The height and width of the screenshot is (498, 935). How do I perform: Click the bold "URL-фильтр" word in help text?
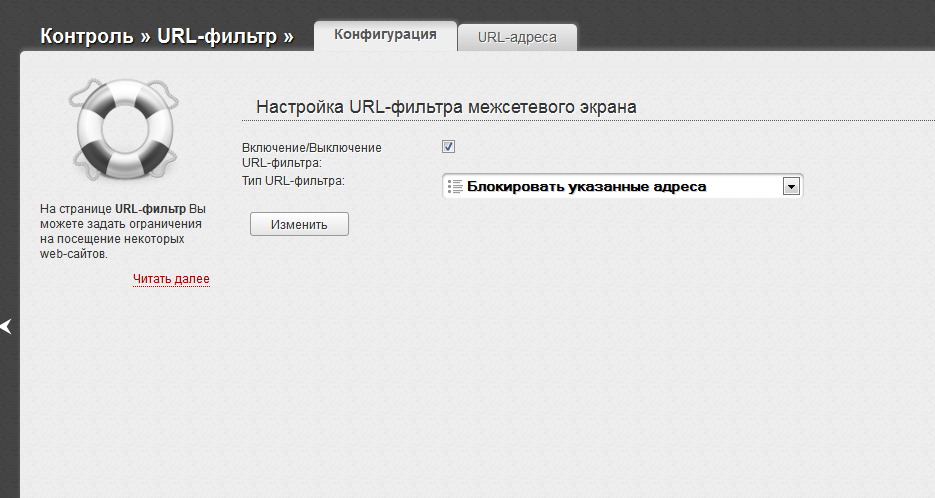coord(150,209)
